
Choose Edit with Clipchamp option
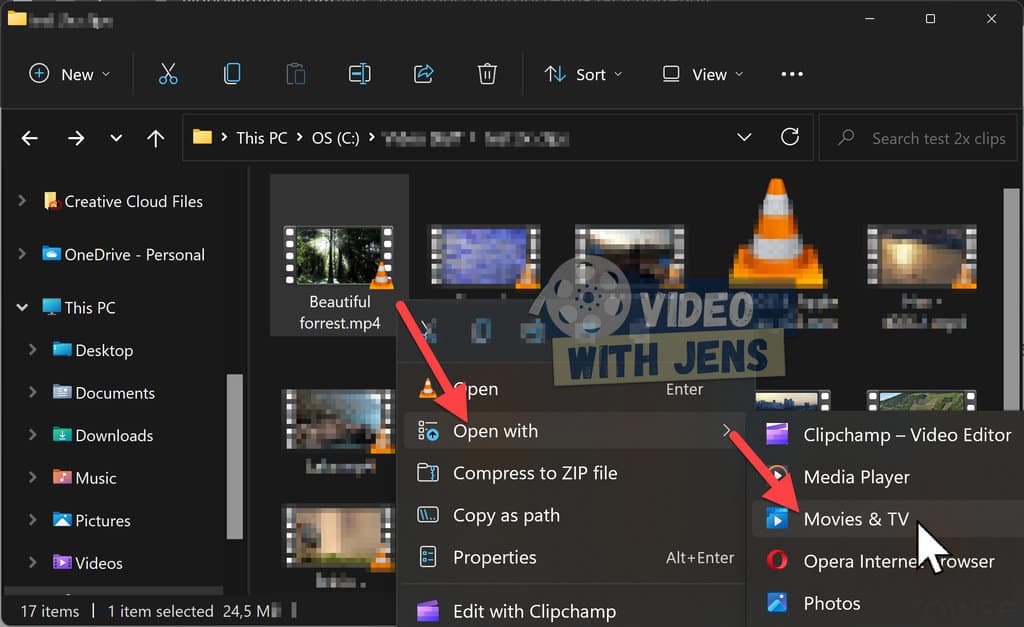[575, 611]
